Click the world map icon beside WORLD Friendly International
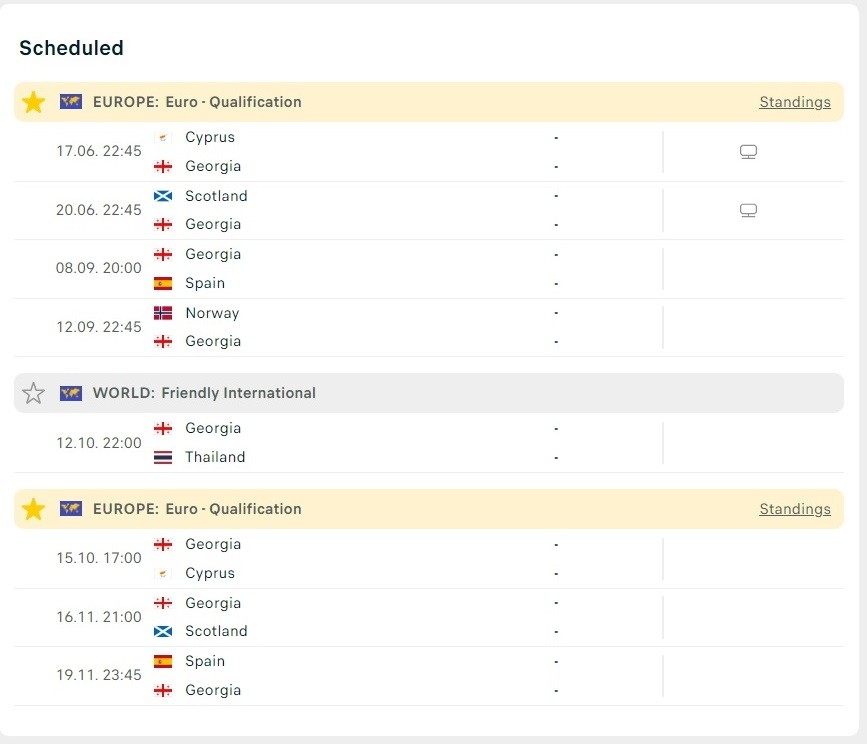 pos(71,393)
